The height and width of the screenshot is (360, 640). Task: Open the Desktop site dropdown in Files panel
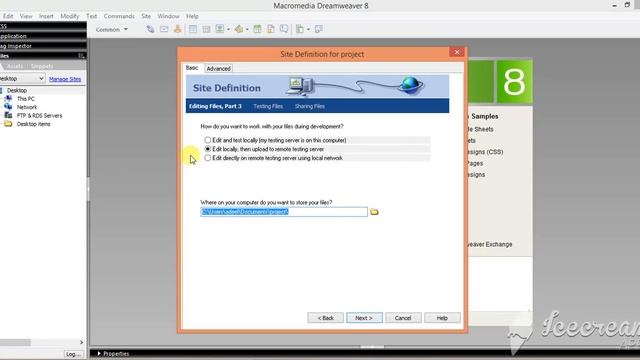[21, 78]
